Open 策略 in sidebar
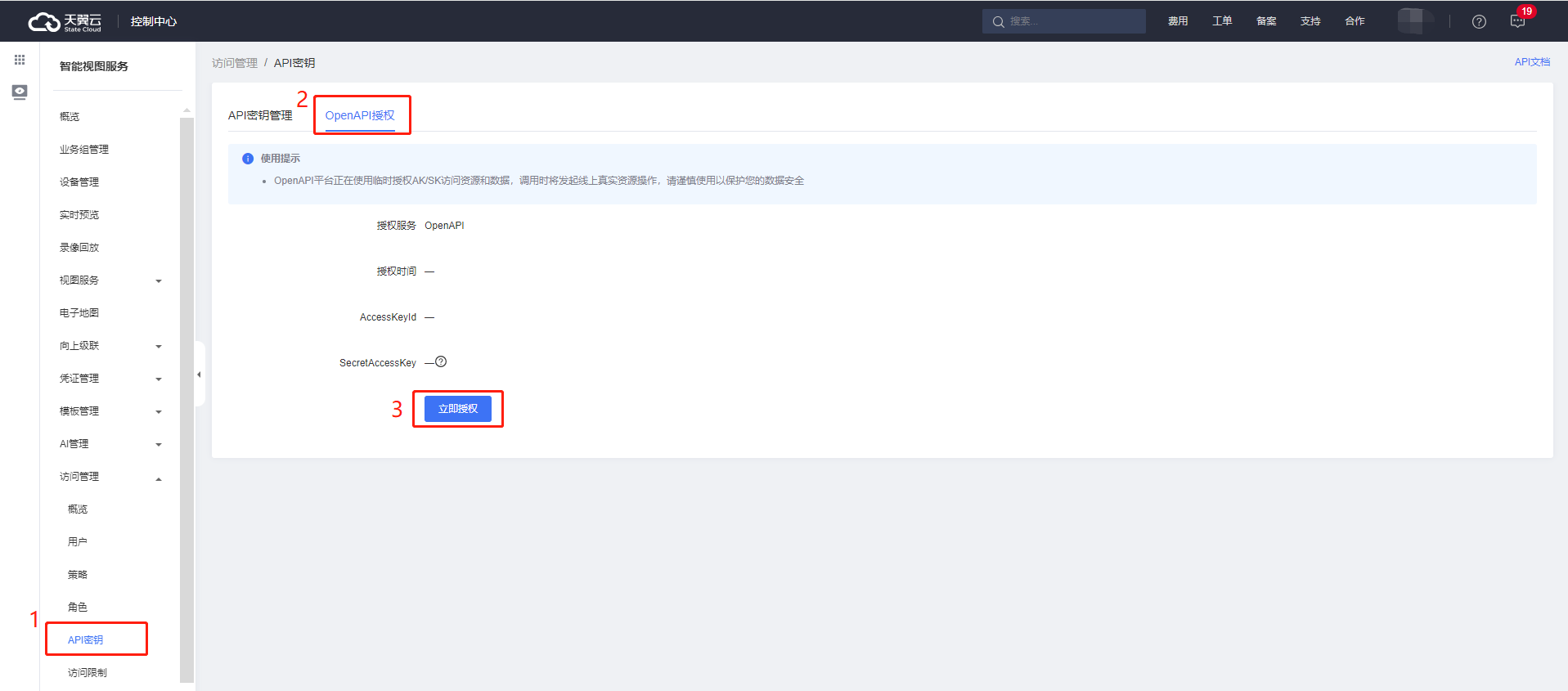Image resolution: width=1568 pixels, height=691 pixels. tap(78, 575)
